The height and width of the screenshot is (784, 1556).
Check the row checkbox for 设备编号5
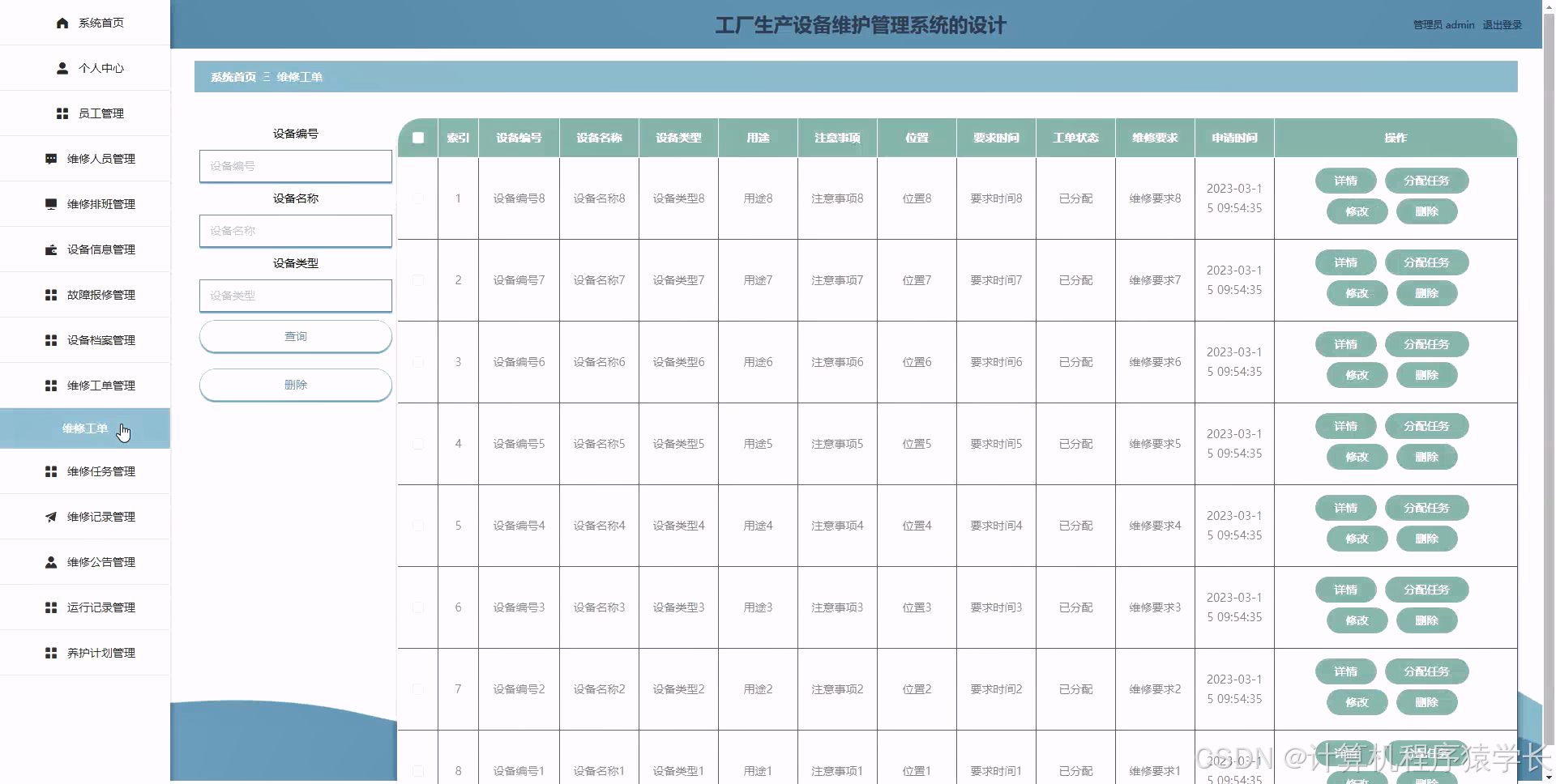(418, 444)
